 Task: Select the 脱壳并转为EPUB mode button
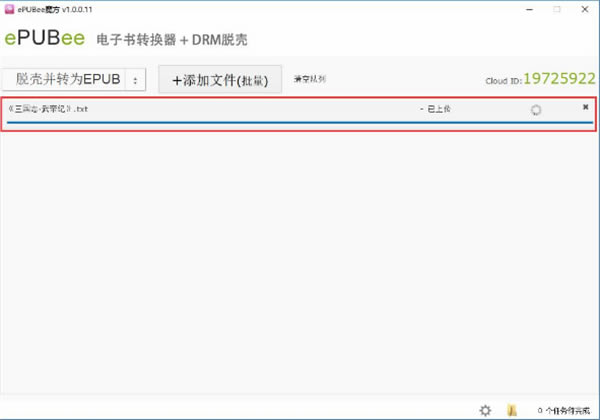65,80
